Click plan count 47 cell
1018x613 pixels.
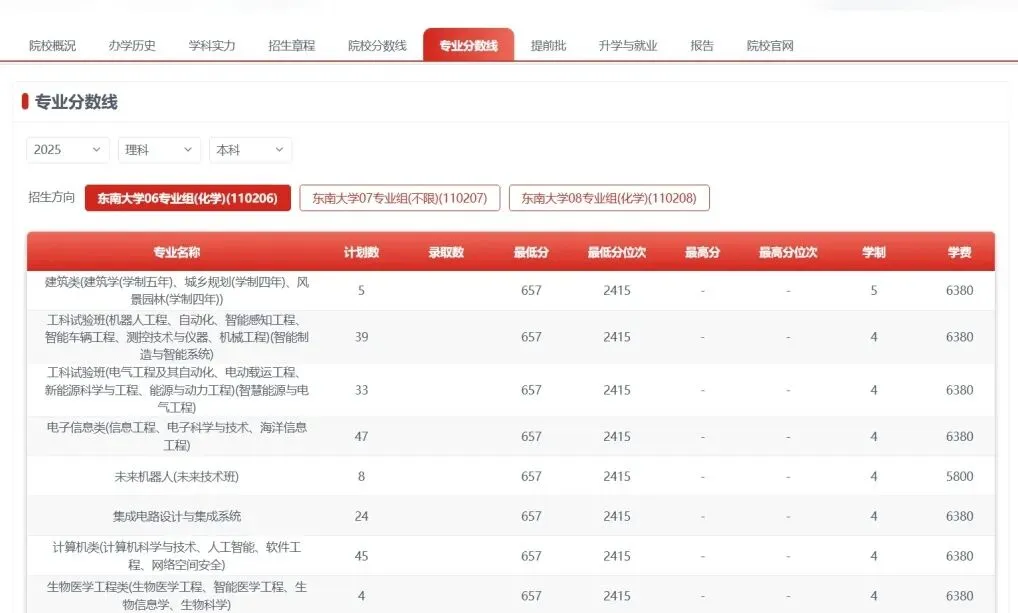[362, 436]
